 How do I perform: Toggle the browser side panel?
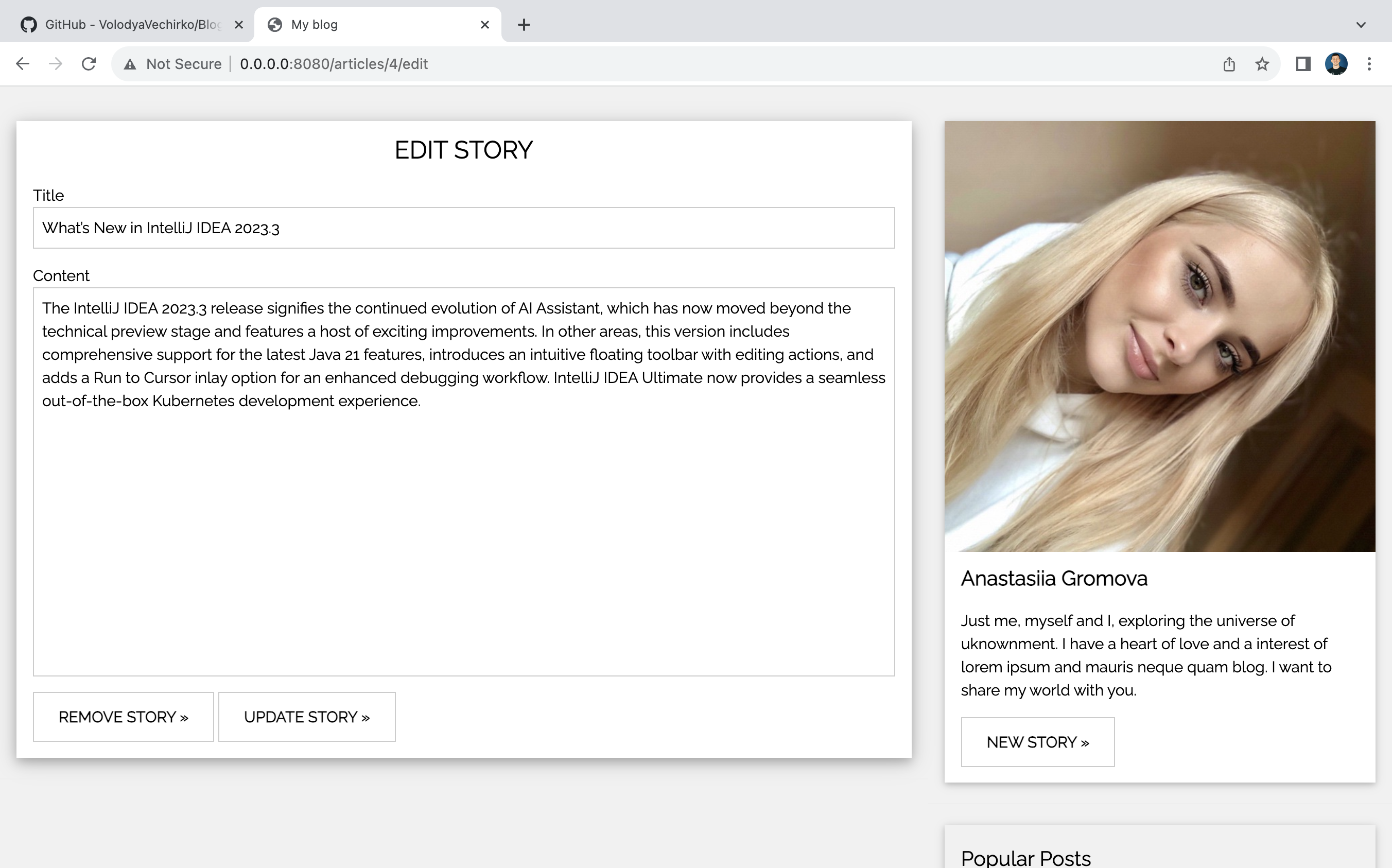point(1303,64)
